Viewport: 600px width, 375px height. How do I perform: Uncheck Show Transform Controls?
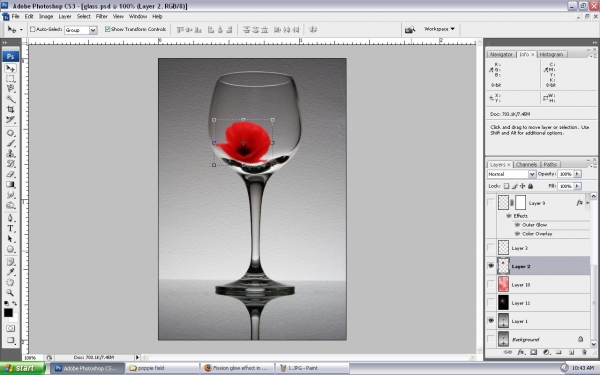[108, 29]
